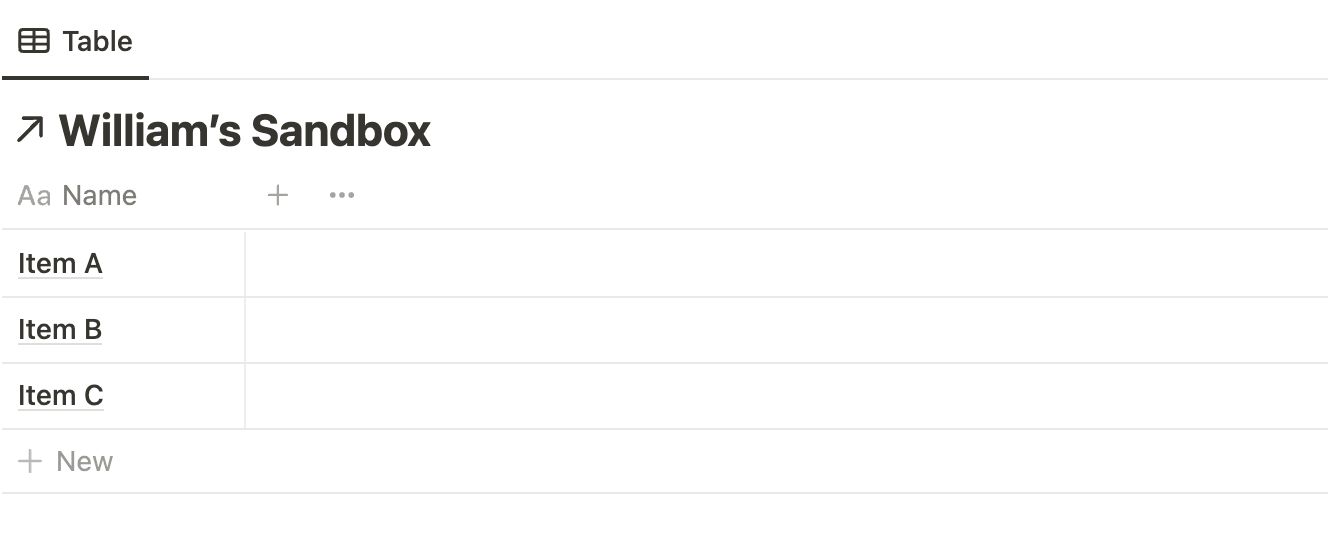Image resolution: width=1330 pixels, height=556 pixels.
Task: Click the empty cell beside Item A
Action: (786, 264)
